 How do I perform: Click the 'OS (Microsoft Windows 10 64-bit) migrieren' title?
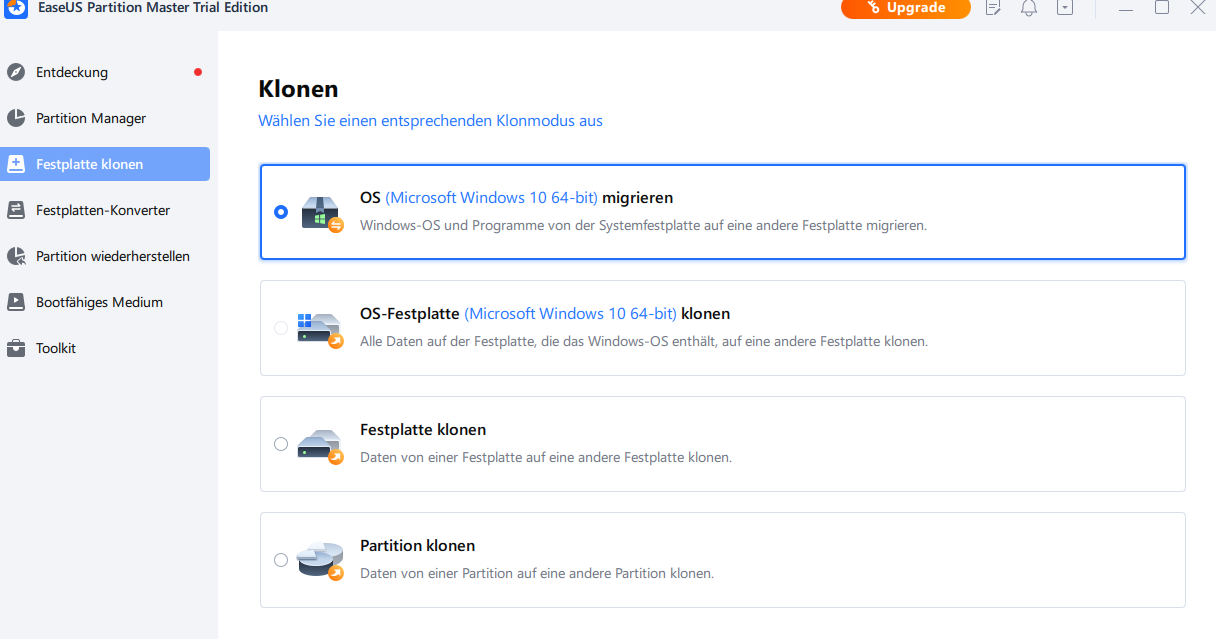click(x=516, y=198)
